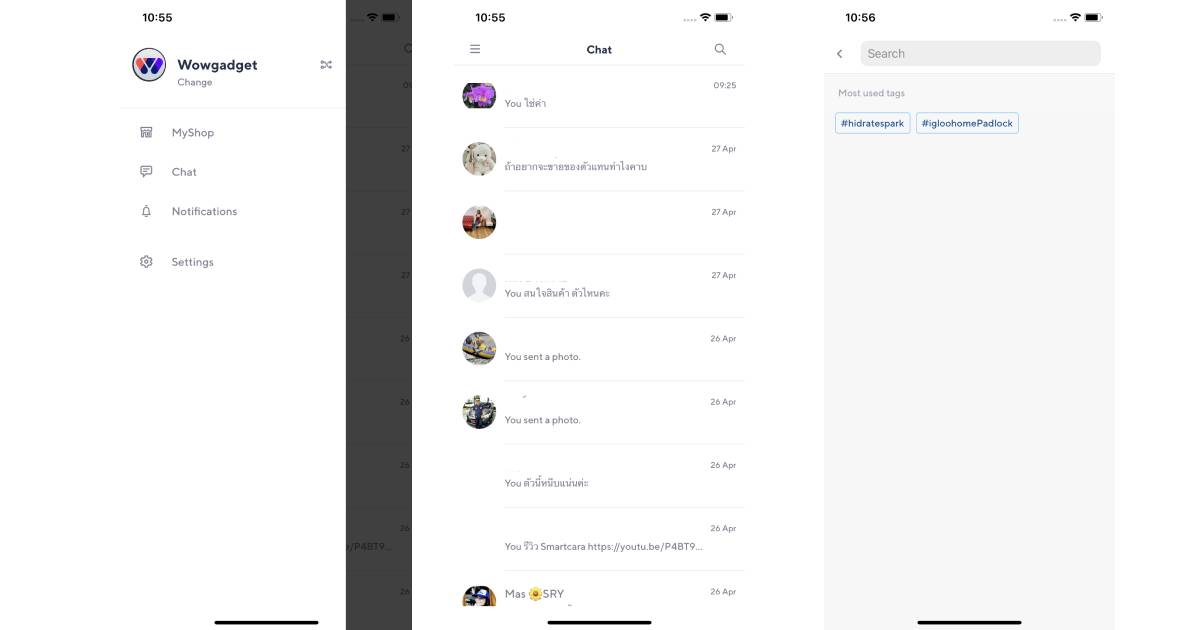
Task: Open the Settings gear icon
Action: pyautogui.click(x=146, y=262)
